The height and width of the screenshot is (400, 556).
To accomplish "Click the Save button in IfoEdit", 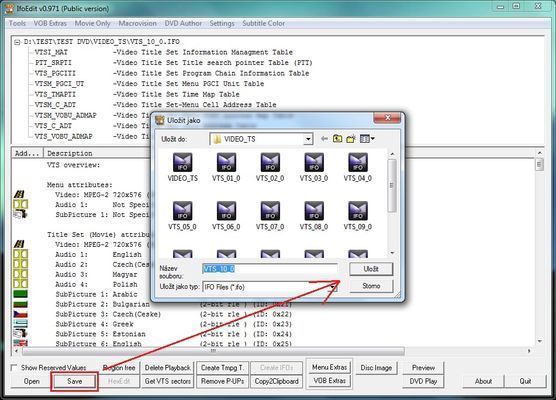I will pyautogui.click(x=74, y=381).
